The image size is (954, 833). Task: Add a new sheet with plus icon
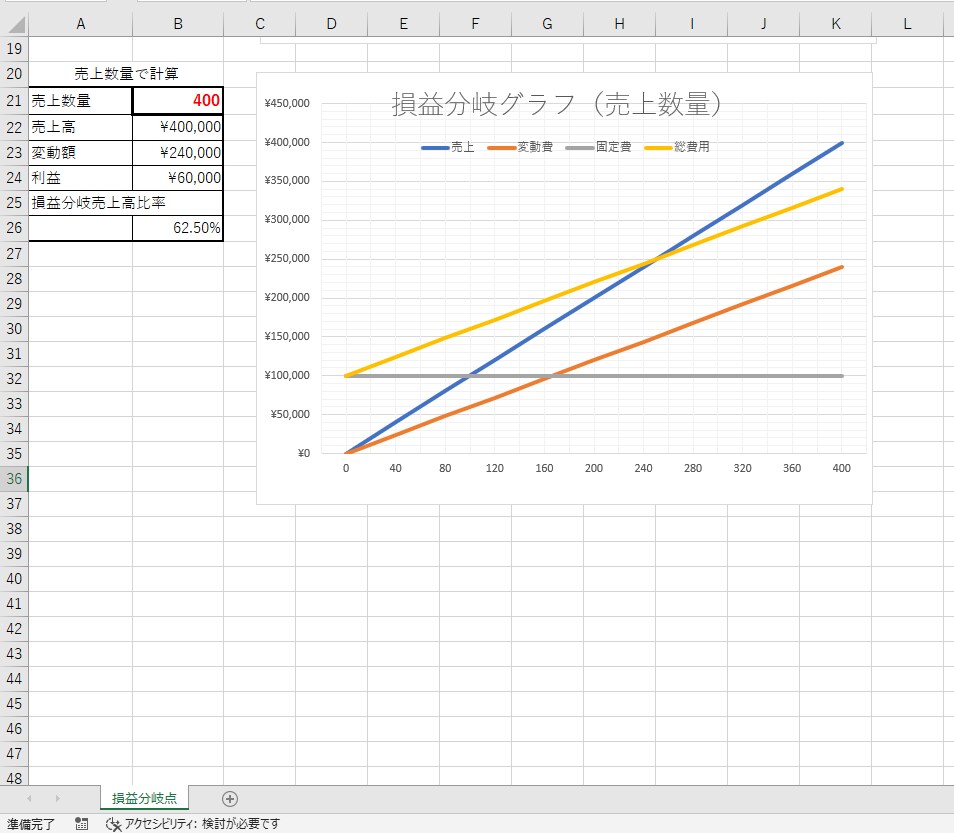click(230, 799)
